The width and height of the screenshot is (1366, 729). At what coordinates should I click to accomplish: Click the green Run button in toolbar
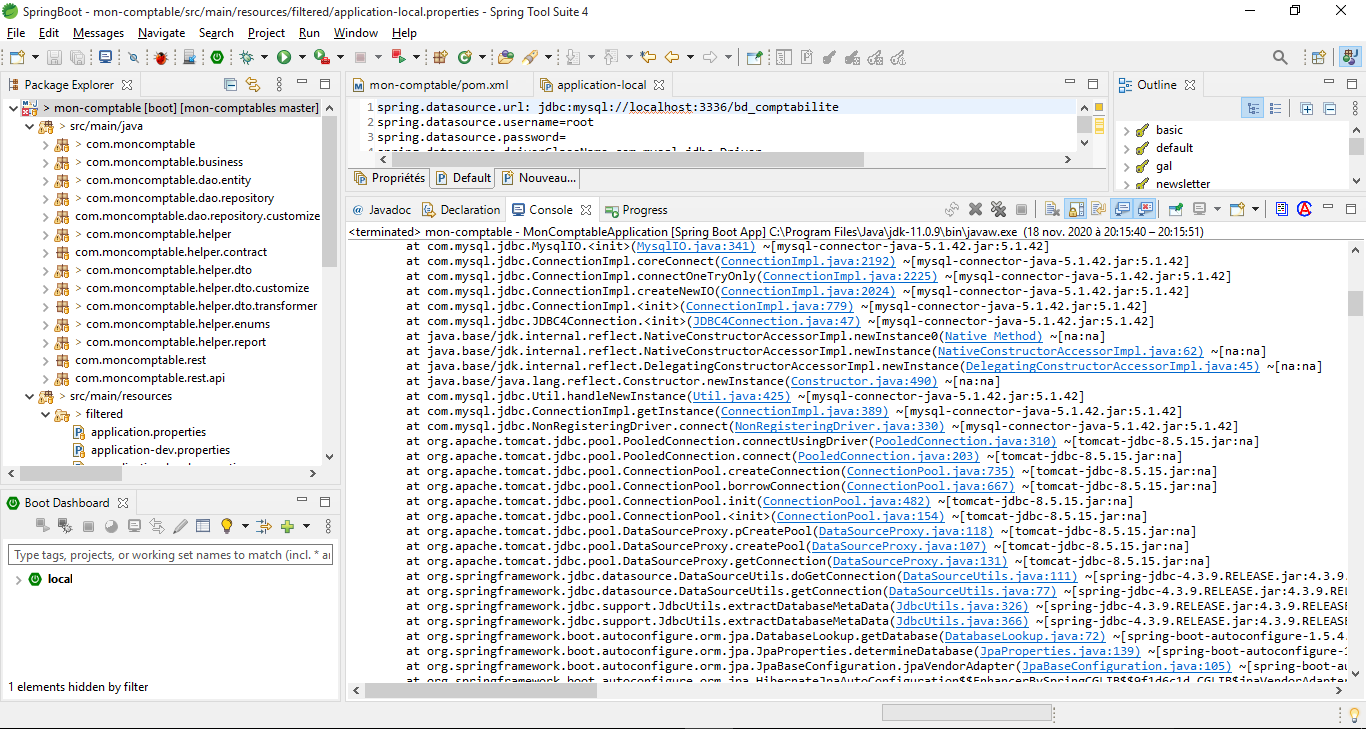pos(284,58)
